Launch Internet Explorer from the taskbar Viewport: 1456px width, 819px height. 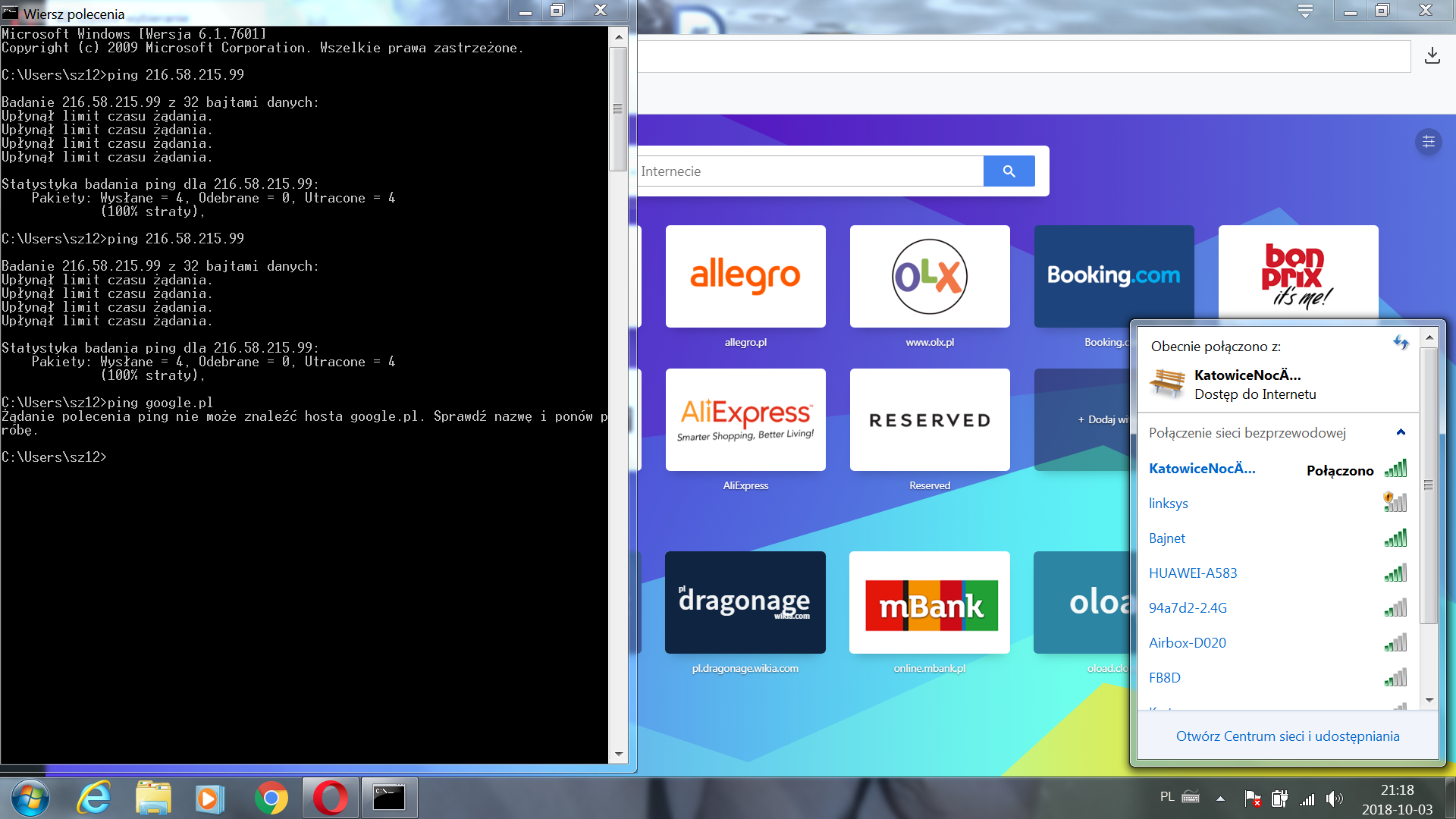(x=94, y=799)
